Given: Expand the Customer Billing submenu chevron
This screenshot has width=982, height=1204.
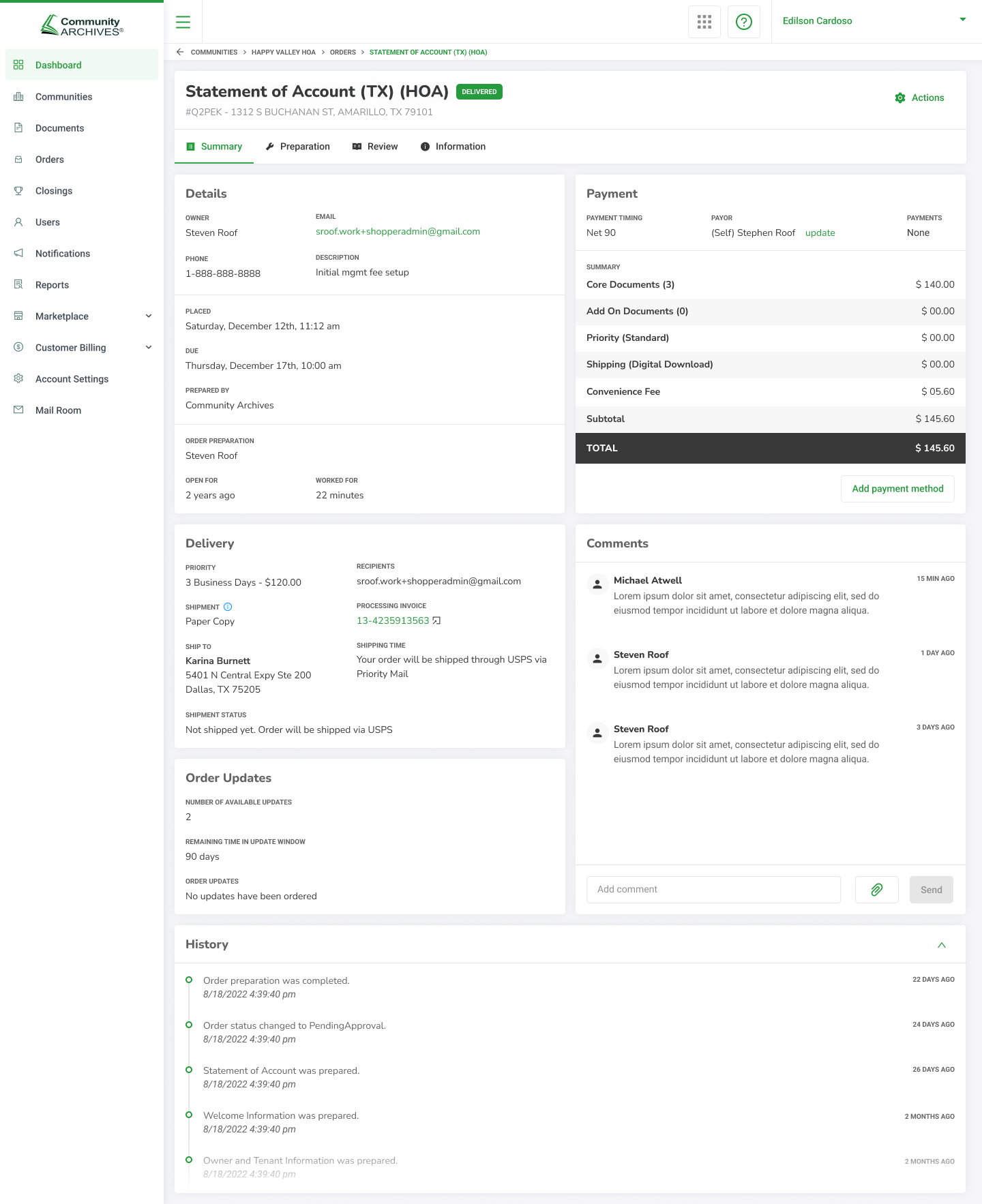Looking at the screenshot, I should [149, 348].
